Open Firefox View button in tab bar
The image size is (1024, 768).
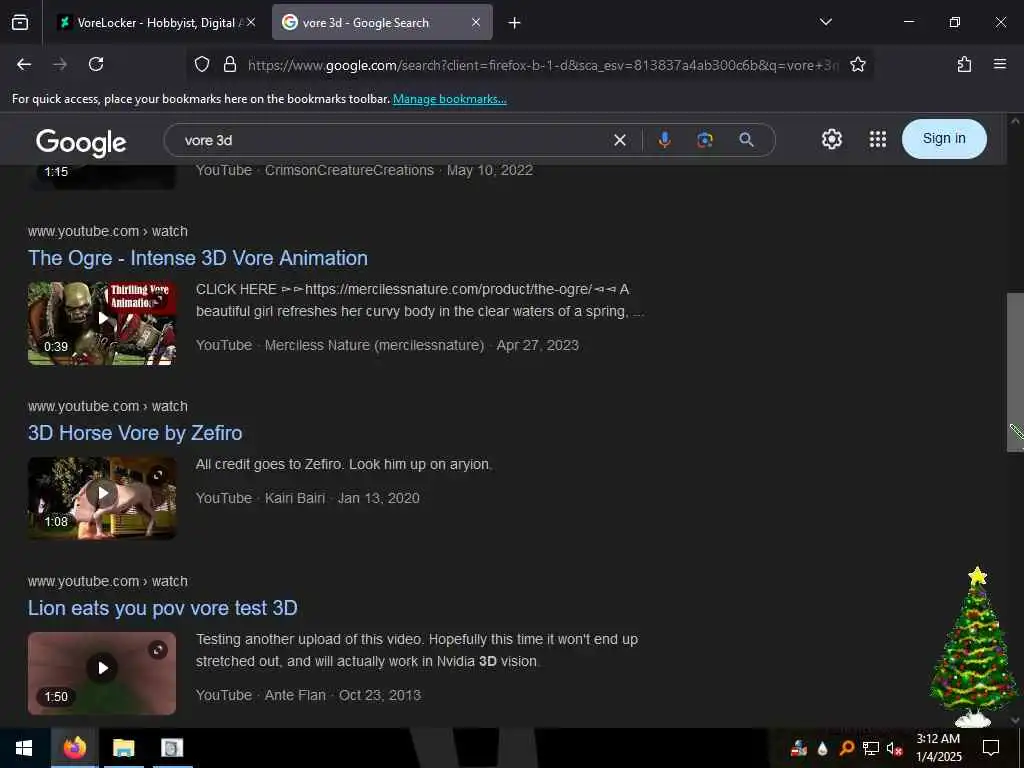pyautogui.click(x=20, y=22)
